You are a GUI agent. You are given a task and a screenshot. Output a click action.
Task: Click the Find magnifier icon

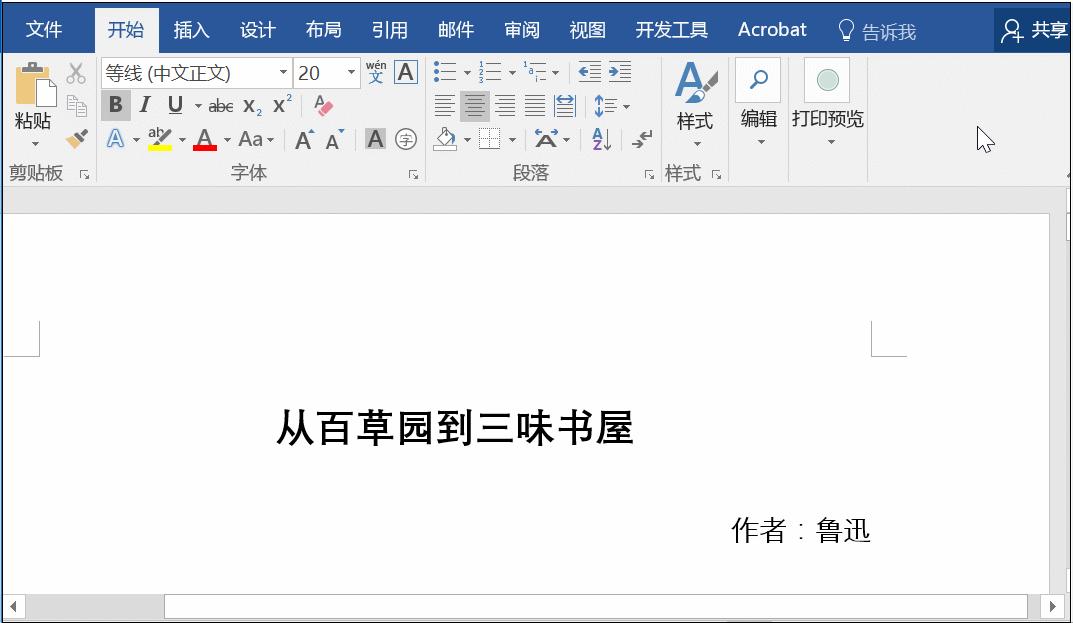[x=758, y=80]
